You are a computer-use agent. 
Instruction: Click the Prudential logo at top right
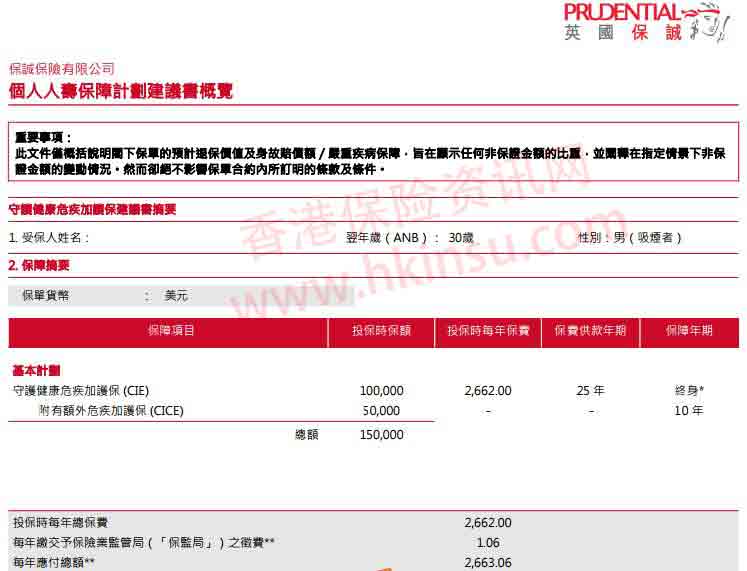pyautogui.click(x=646, y=22)
